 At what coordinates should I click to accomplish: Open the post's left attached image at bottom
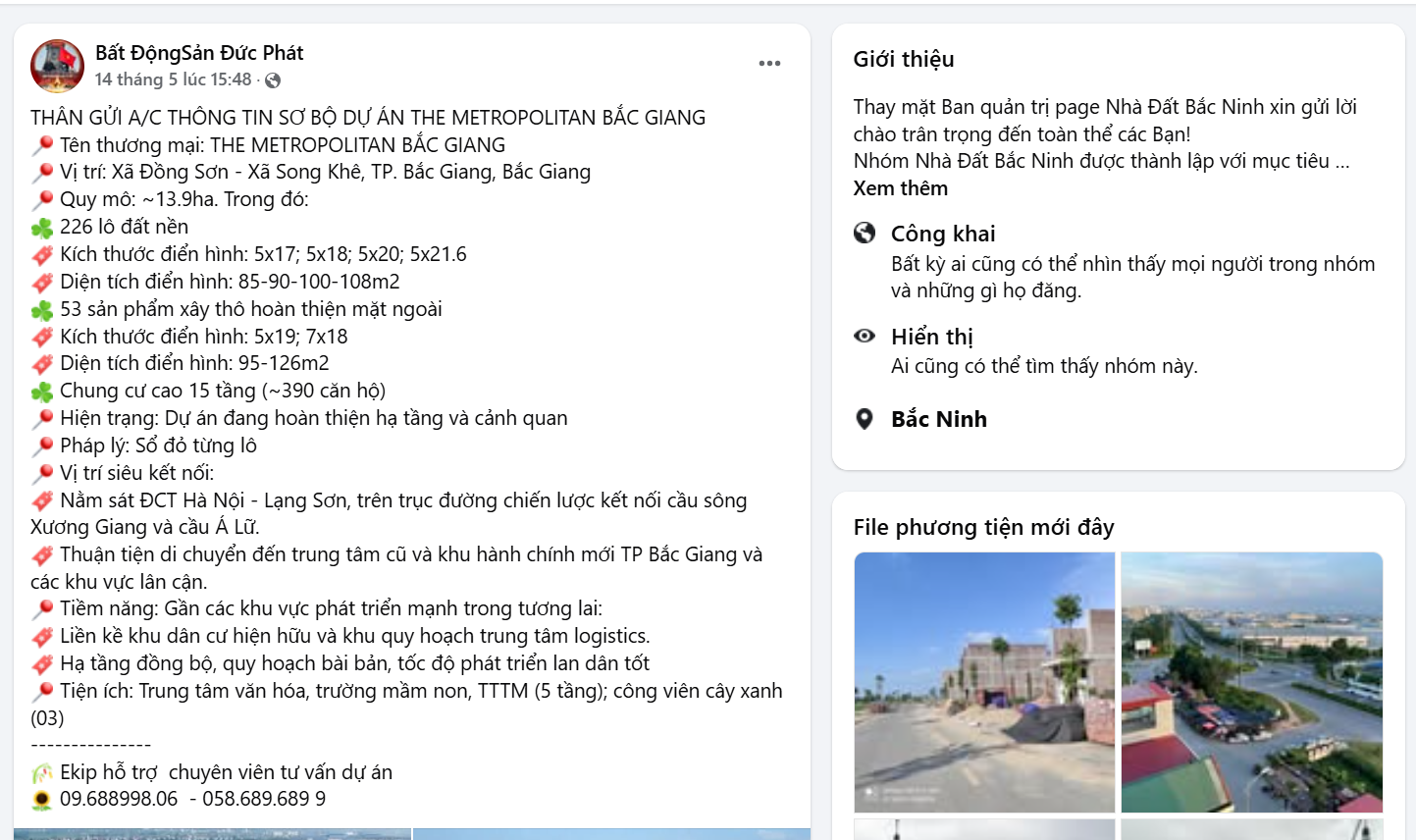point(212,834)
